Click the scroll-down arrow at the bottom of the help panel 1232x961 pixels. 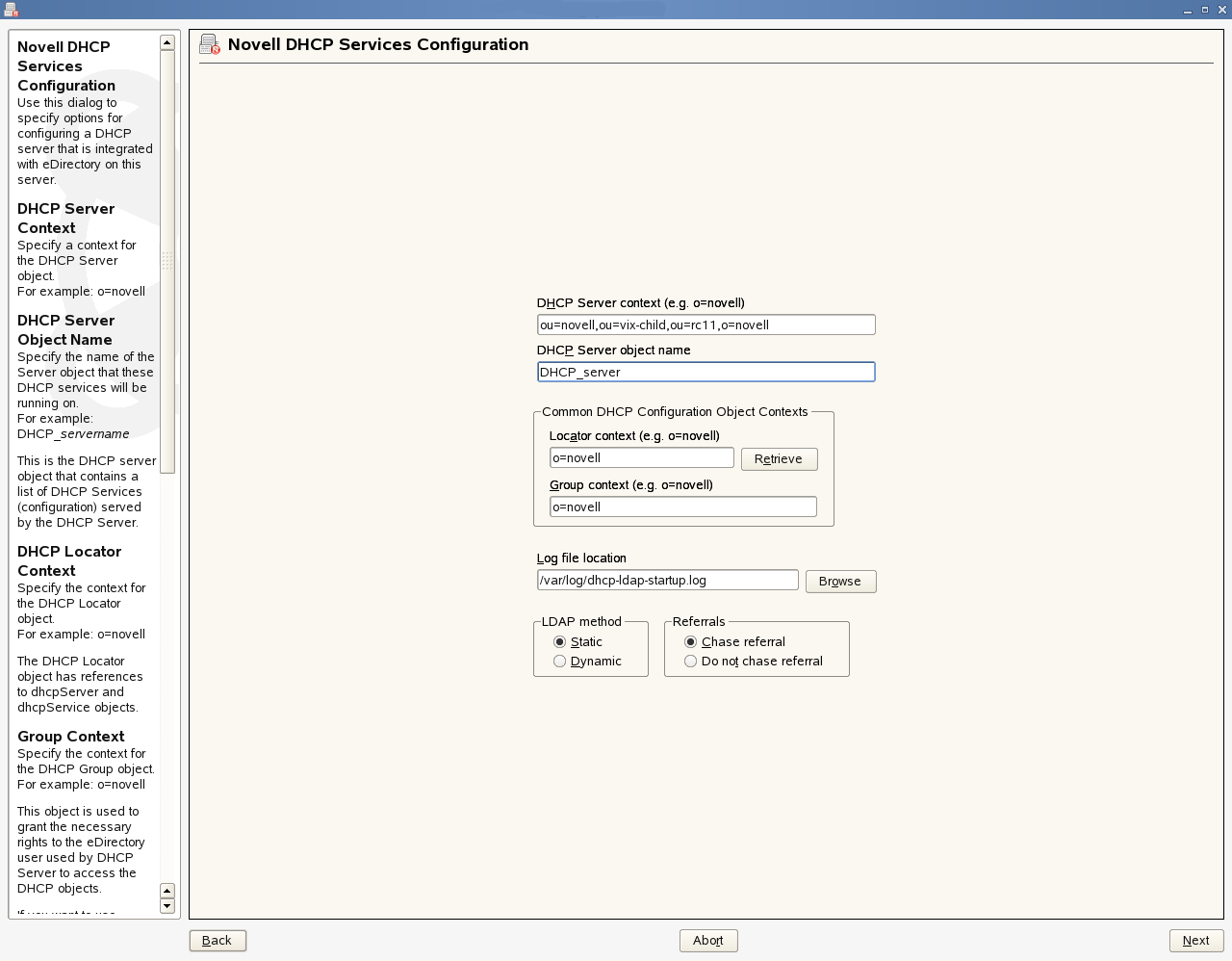[167, 906]
